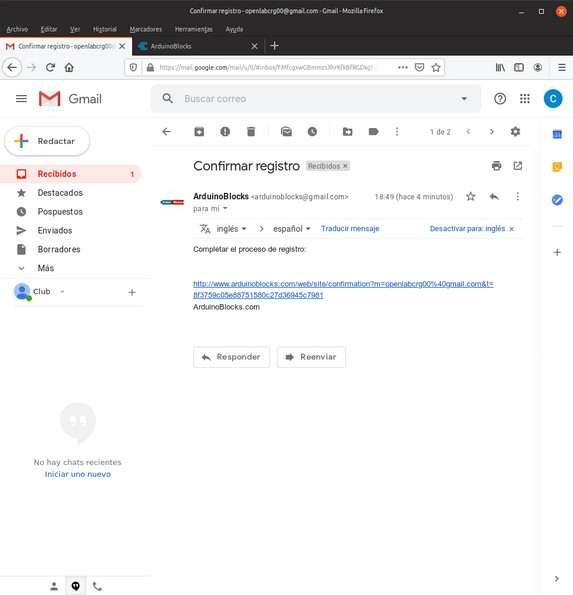Open the arduinoblocks confirmation link
The image size is (573, 595).
(343, 290)
